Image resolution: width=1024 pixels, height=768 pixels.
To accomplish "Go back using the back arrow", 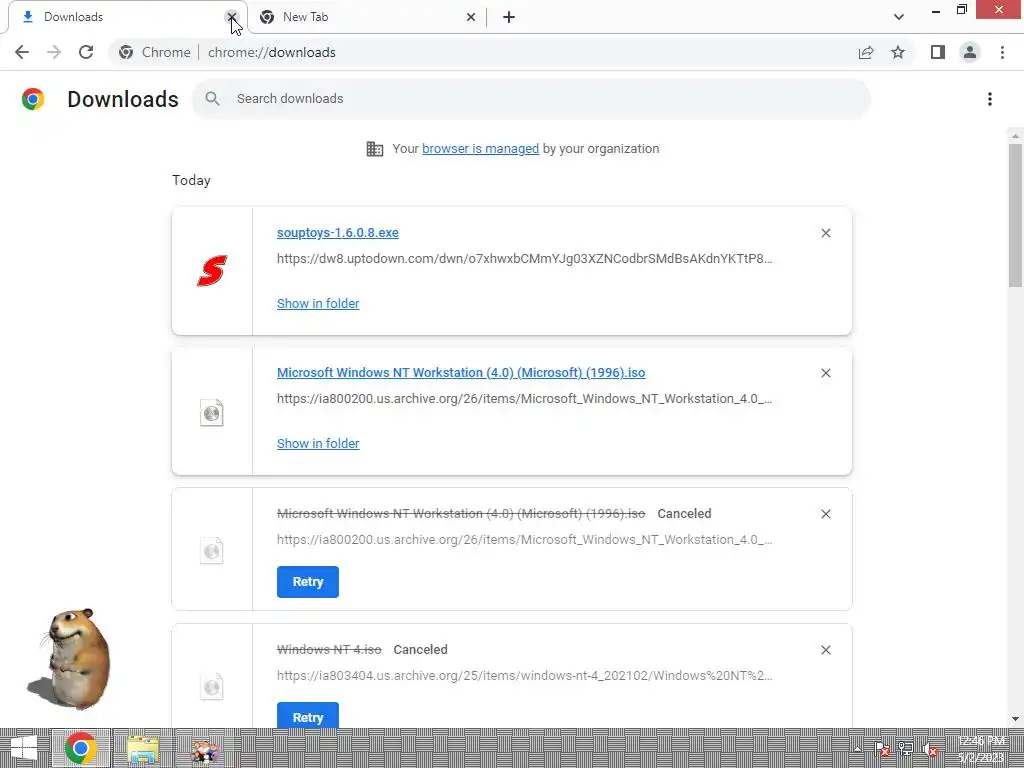I will (x=22, y=52).
